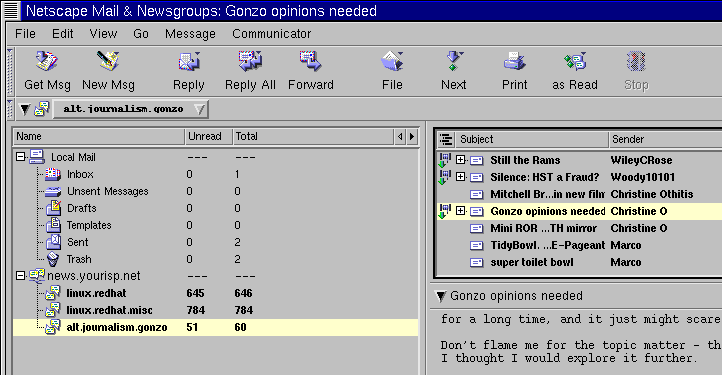Click the Reply All toolbar icon
This screenshot has height=375, width=722.
tap(250, 62)
